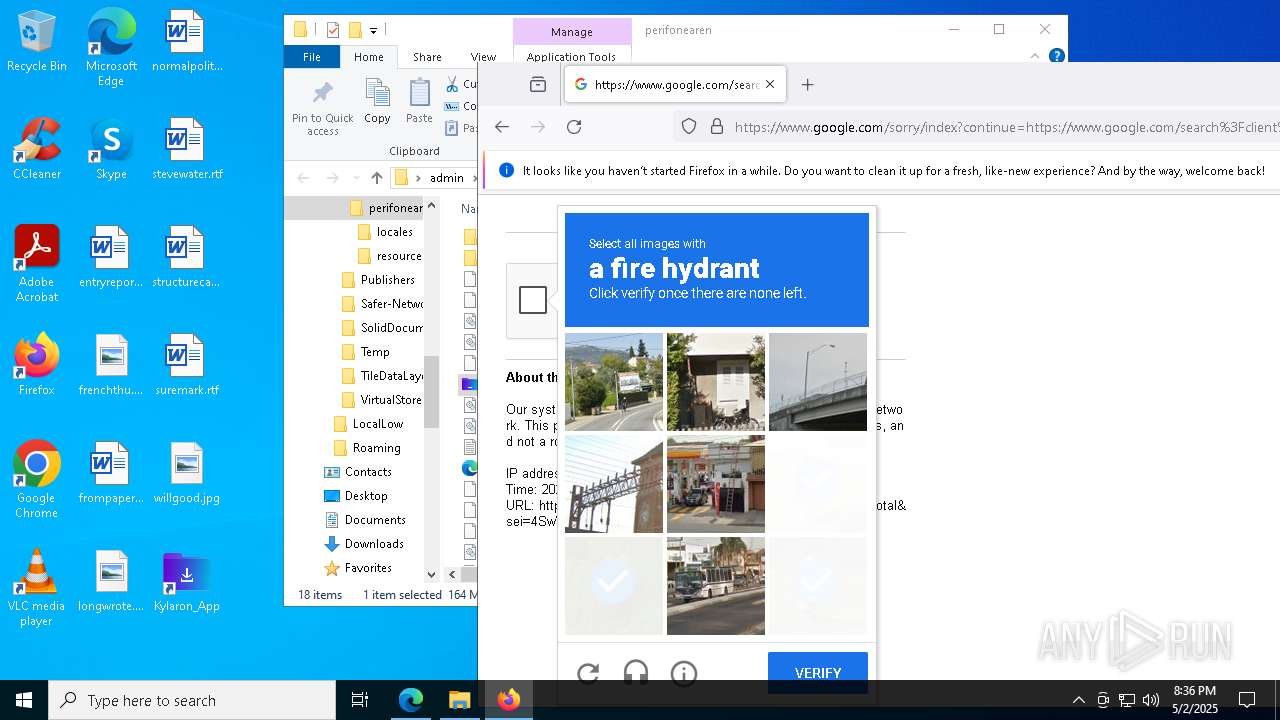1280x720 pixels.
Task: Close the google.com Firefox tab
Action: click(x=770, y=85)
